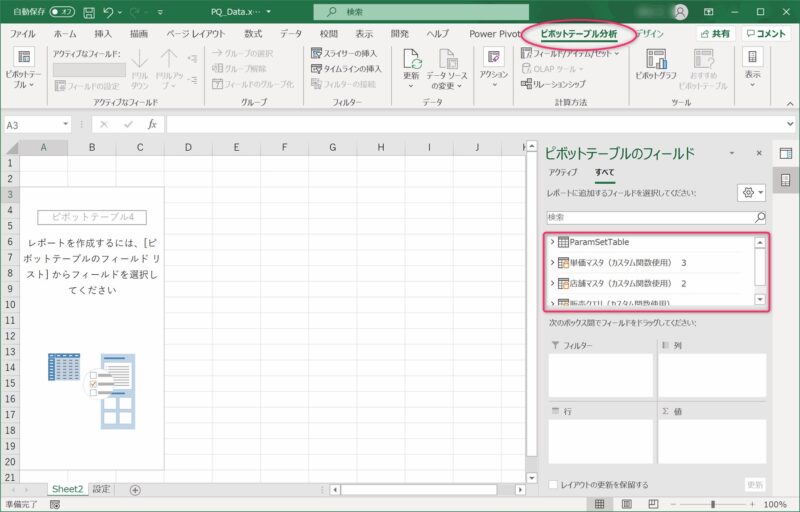Screen dimensions: 800x512
Task: Click the Share (共有) button
Action: tap(714, 33)
